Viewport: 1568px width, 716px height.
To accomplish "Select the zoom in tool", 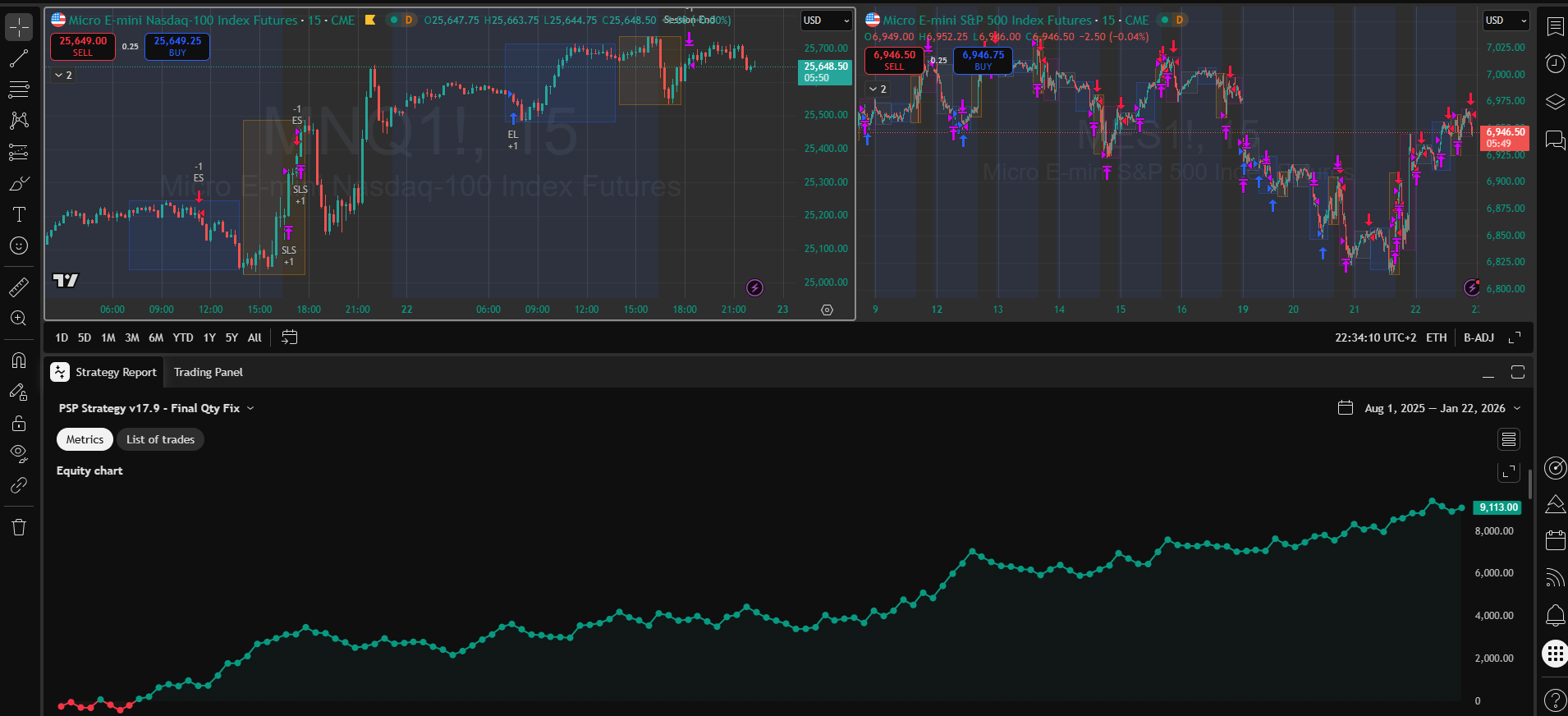I will coord(19,318).
